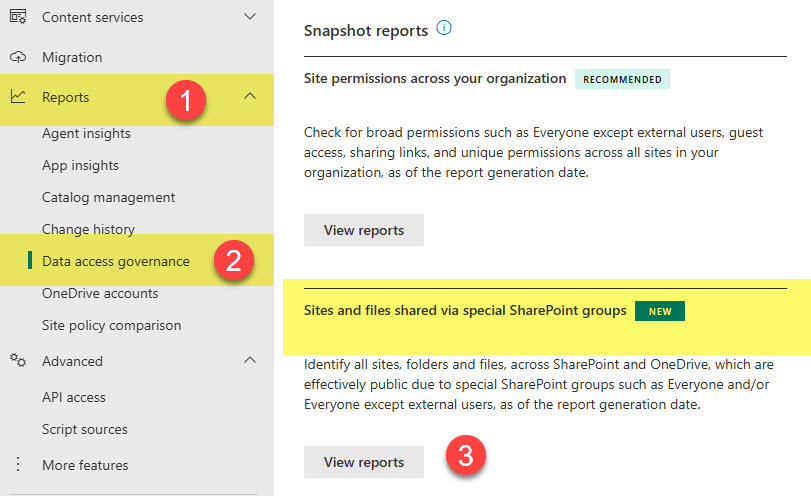The height and width of the screenshot is (496, 811).
Task: Click 'Sites and files shared via special SharePoint groups'
Action: (x=465, y=310)
